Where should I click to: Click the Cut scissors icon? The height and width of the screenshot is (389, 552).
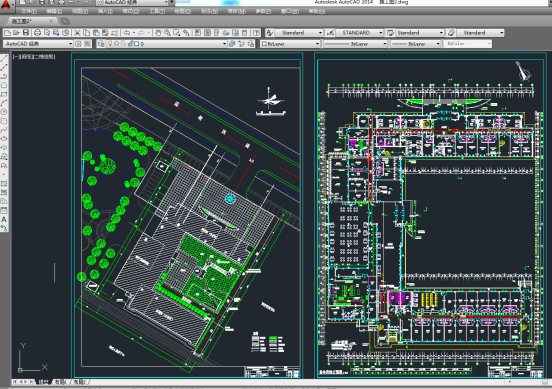(x=77, y=33)
